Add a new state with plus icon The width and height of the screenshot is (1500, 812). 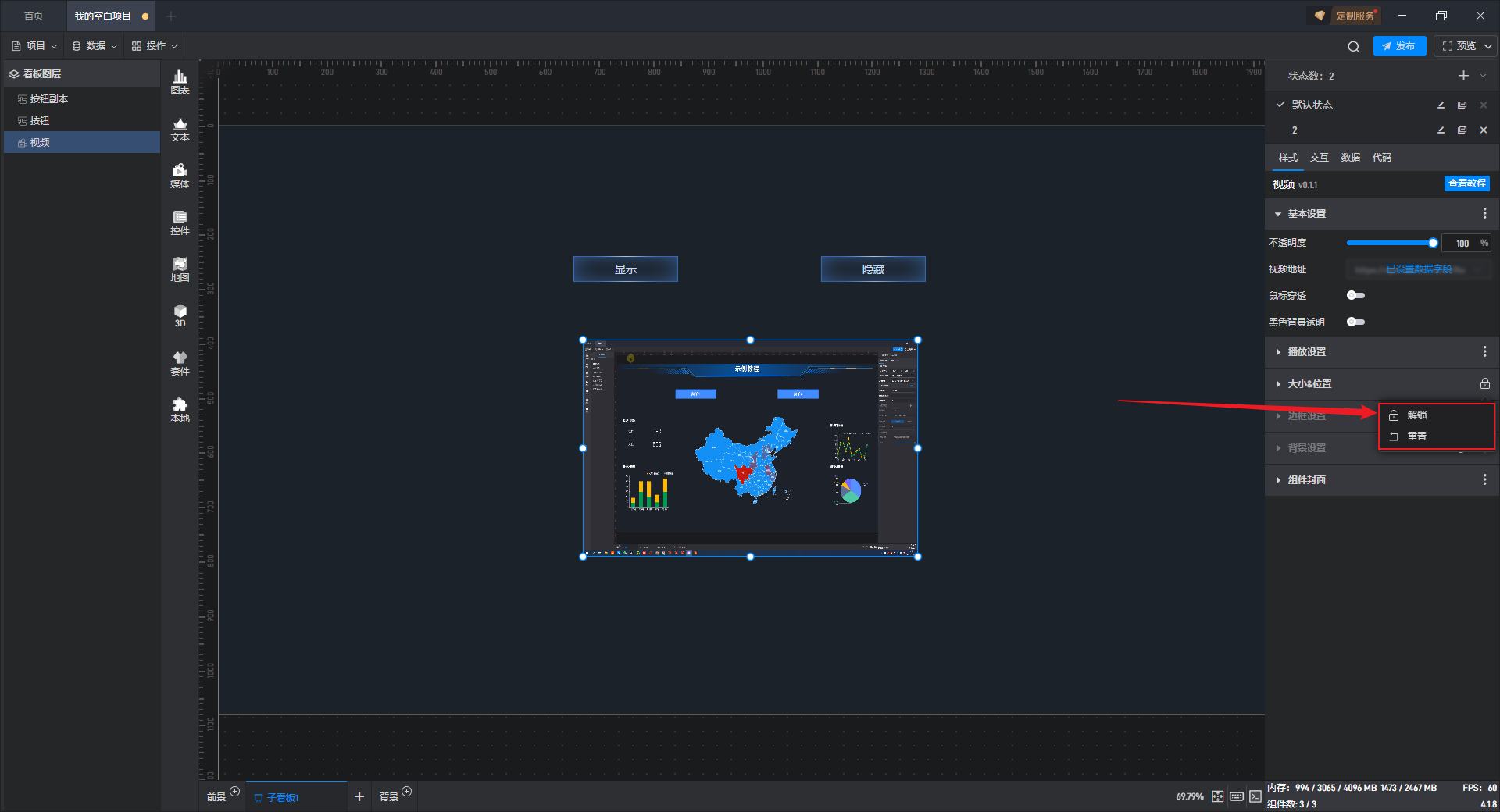(x=1463, y=76)
